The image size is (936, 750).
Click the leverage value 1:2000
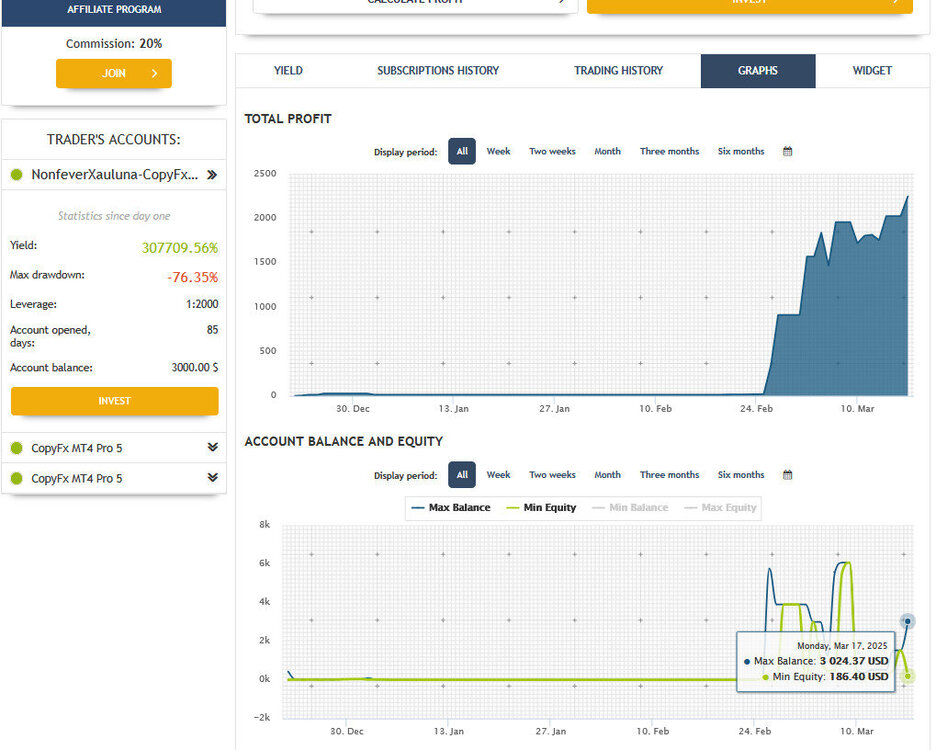tap(202, 304)
